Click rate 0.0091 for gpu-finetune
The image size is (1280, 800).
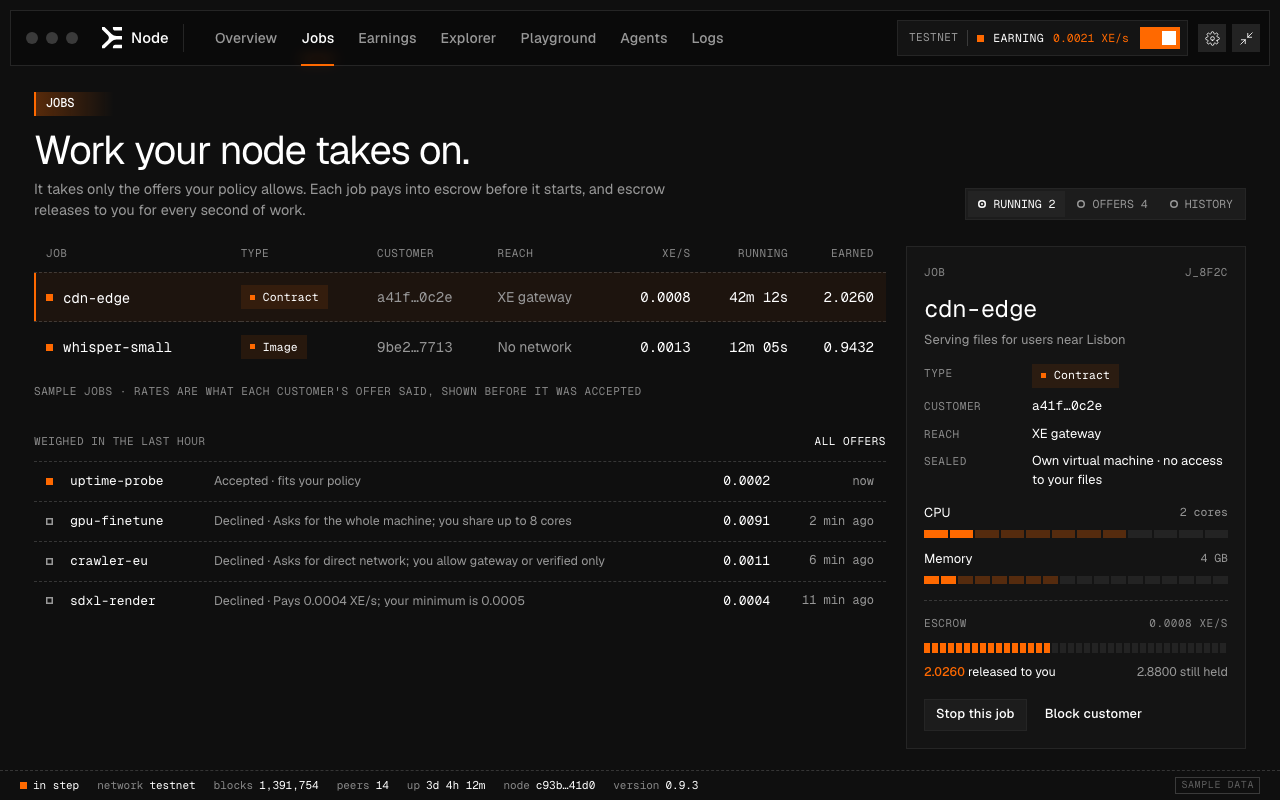point(747,521)
